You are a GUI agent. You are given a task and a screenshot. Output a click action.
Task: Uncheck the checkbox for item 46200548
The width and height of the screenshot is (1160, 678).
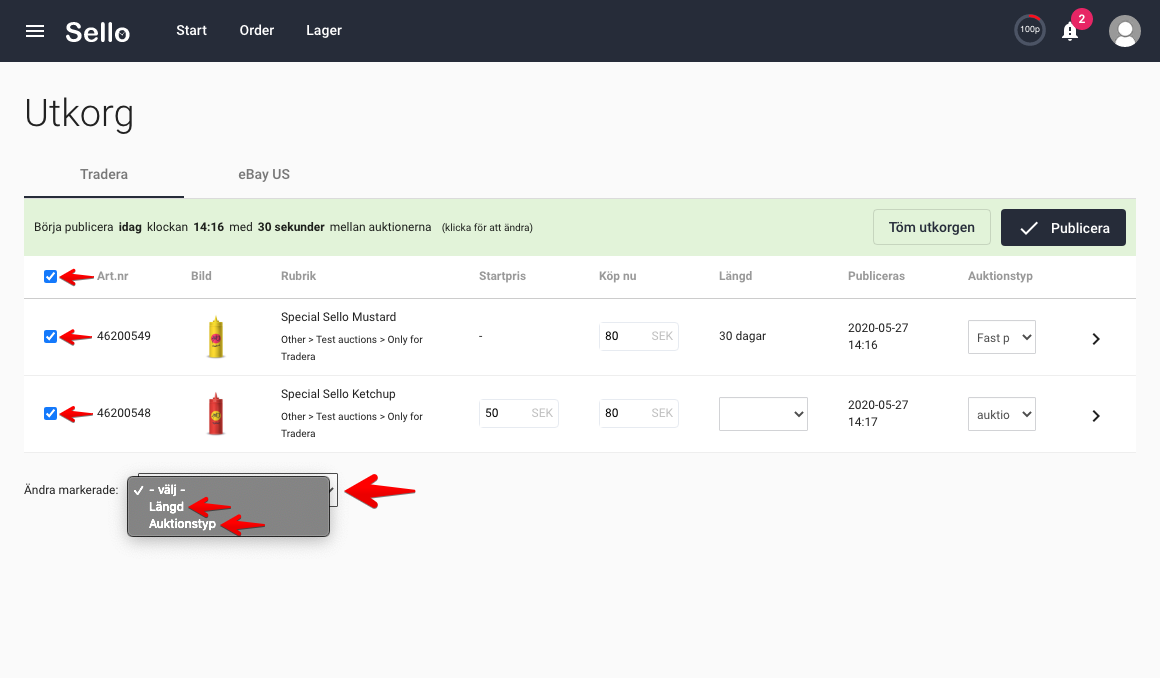click(x=50, y=413)
